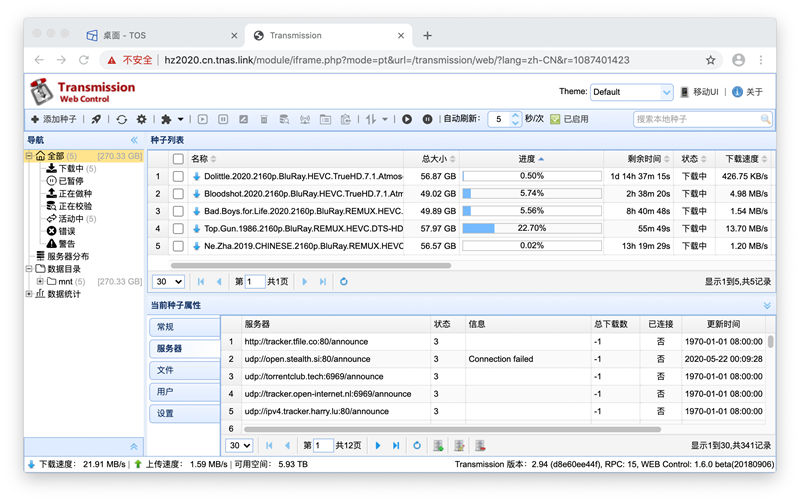Select 已暂停 tree item

(x=65, y=181)
